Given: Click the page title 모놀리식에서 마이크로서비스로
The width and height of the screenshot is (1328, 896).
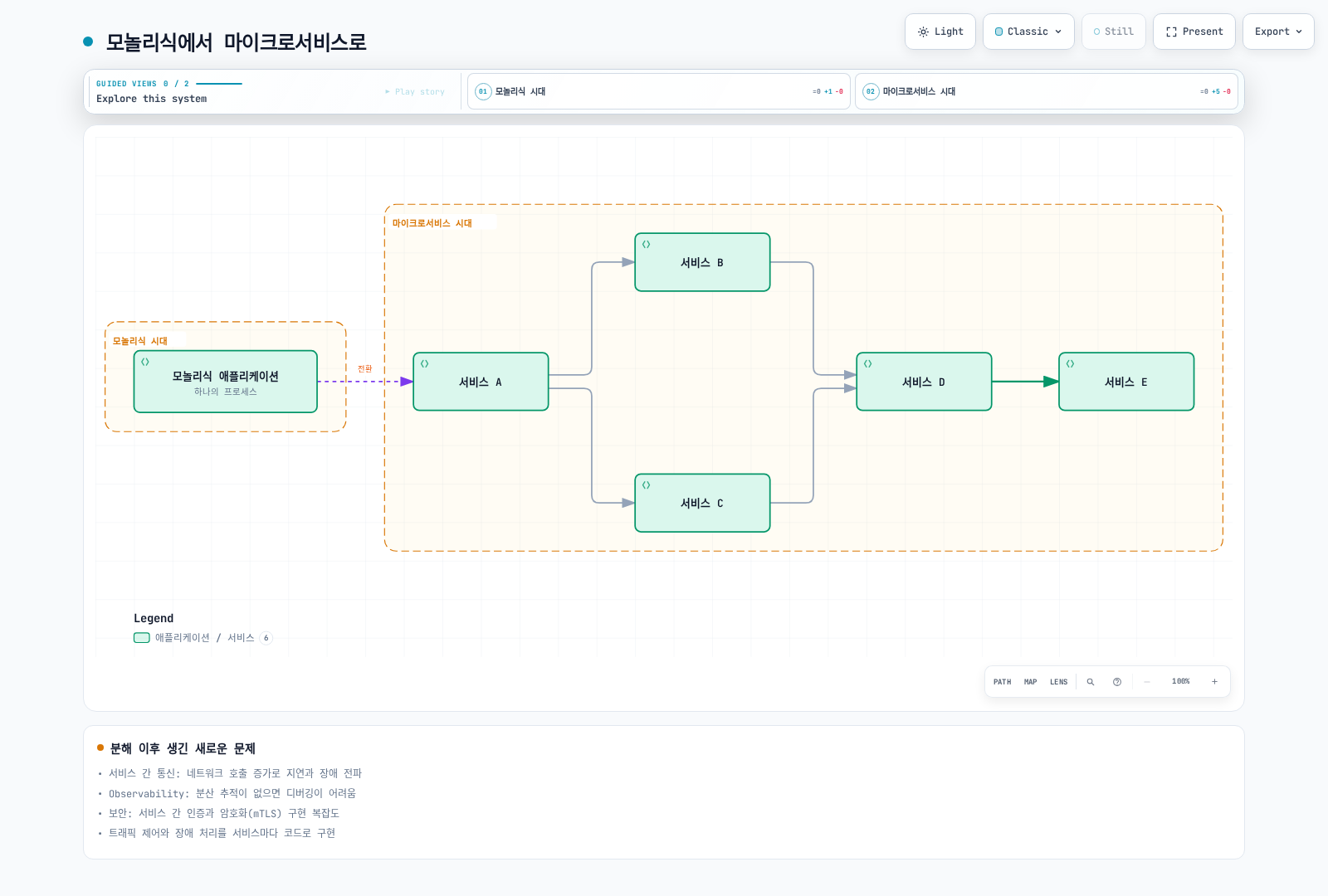Looking at the screenshot, I should tap(236, 42).
